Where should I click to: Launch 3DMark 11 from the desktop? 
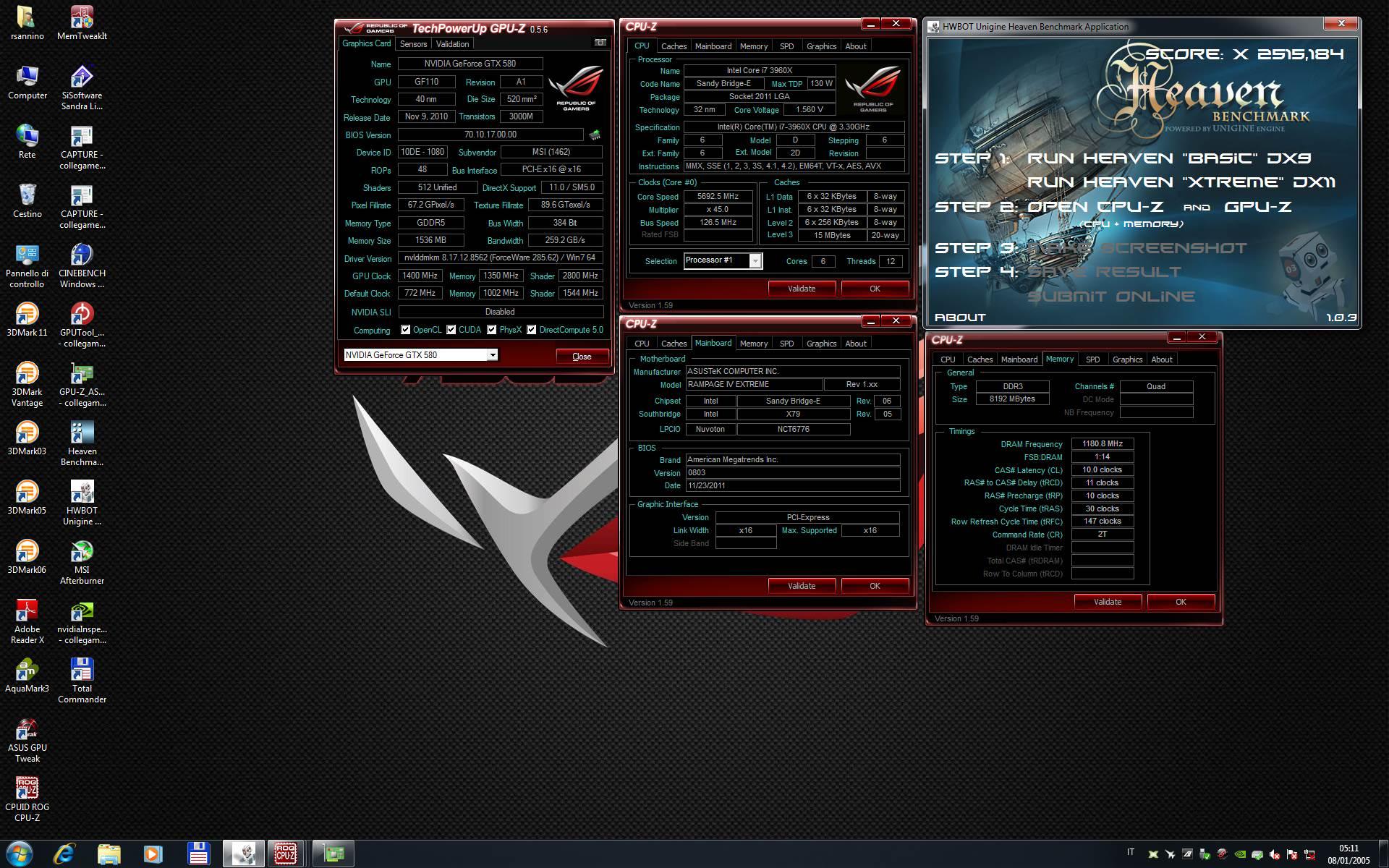(27, 319)
